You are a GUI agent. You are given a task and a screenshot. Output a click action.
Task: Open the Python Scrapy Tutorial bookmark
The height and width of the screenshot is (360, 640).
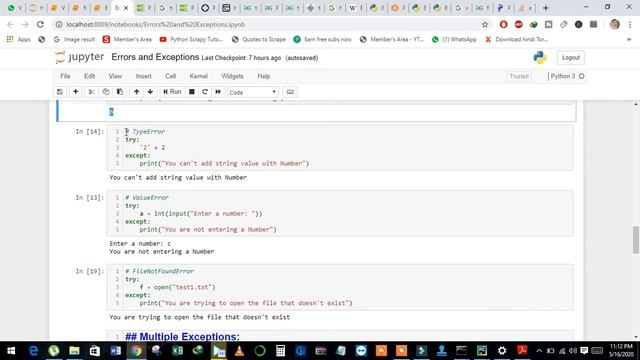pyautogui.click(x=191, y=40)
